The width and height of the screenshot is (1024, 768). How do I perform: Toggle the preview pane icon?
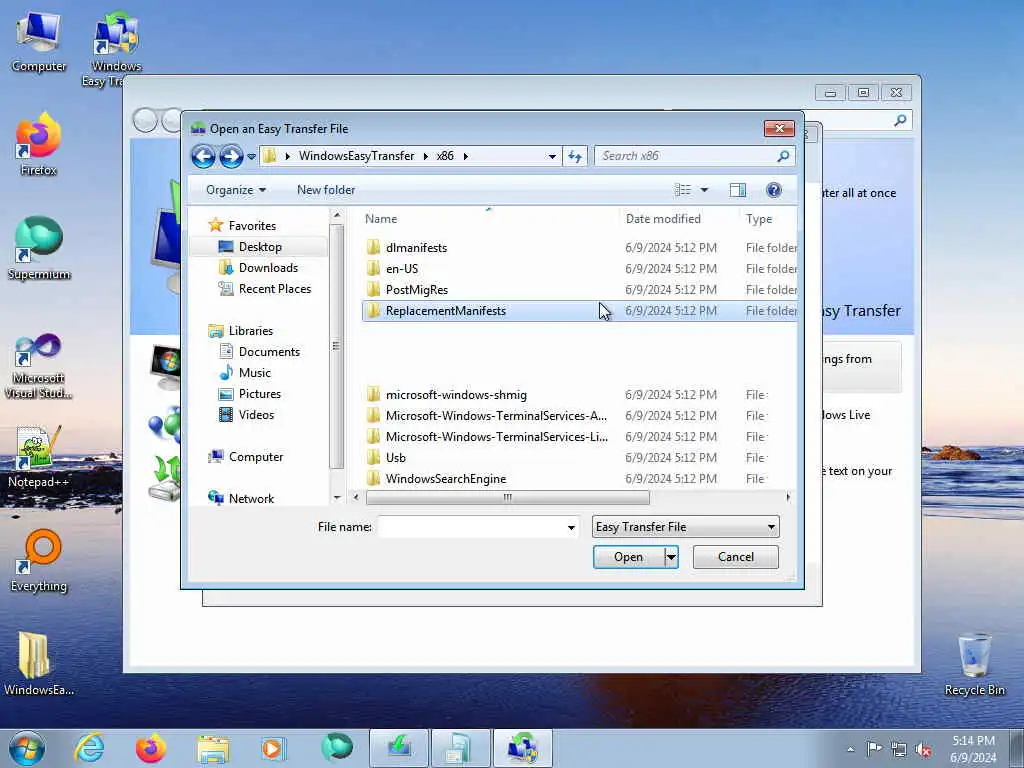738,190
